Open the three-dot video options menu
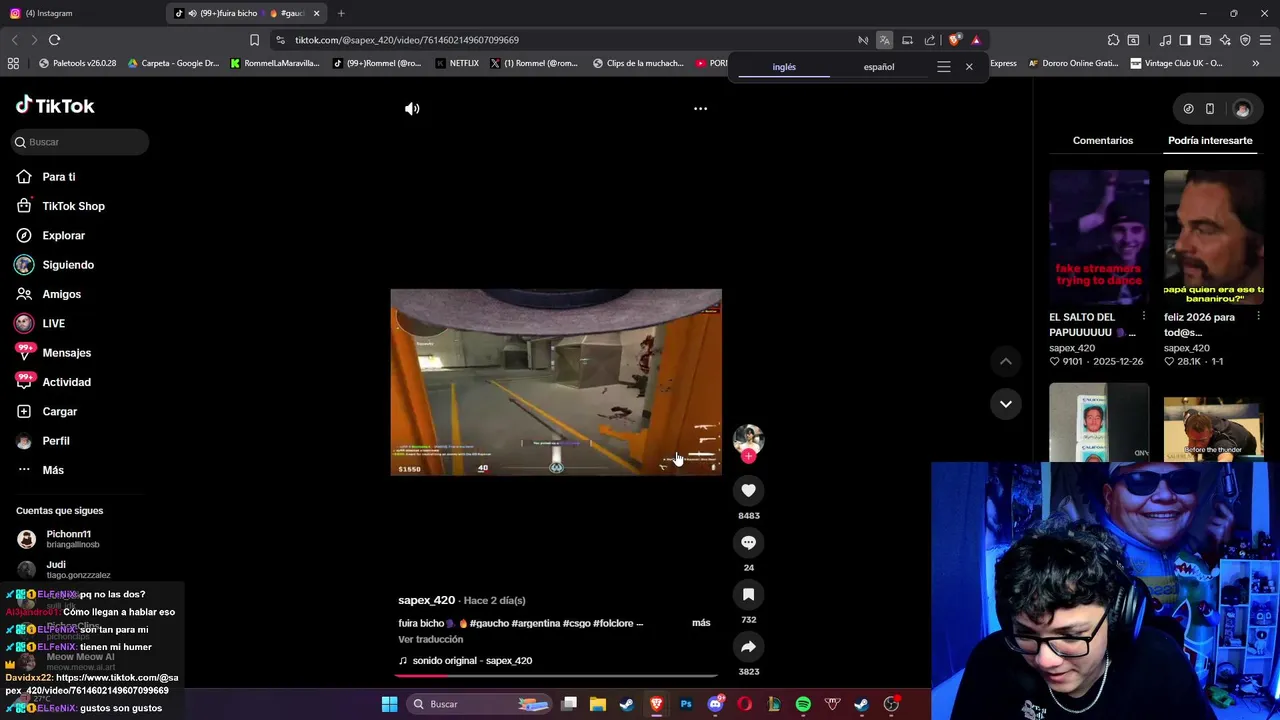Viewport: 1280px width, 720px height. click(x=700, y=109)
